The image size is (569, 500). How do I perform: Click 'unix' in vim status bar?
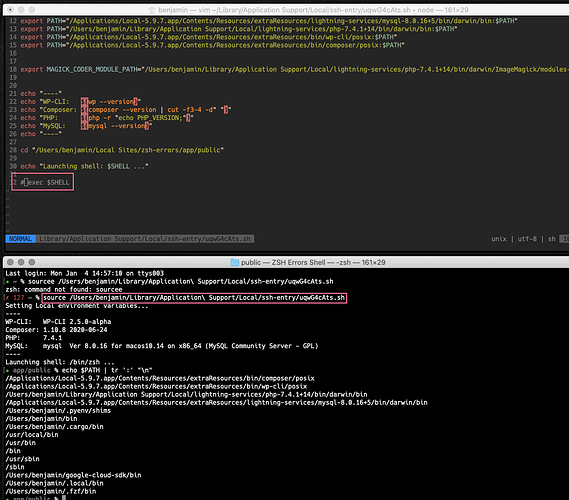499,239
